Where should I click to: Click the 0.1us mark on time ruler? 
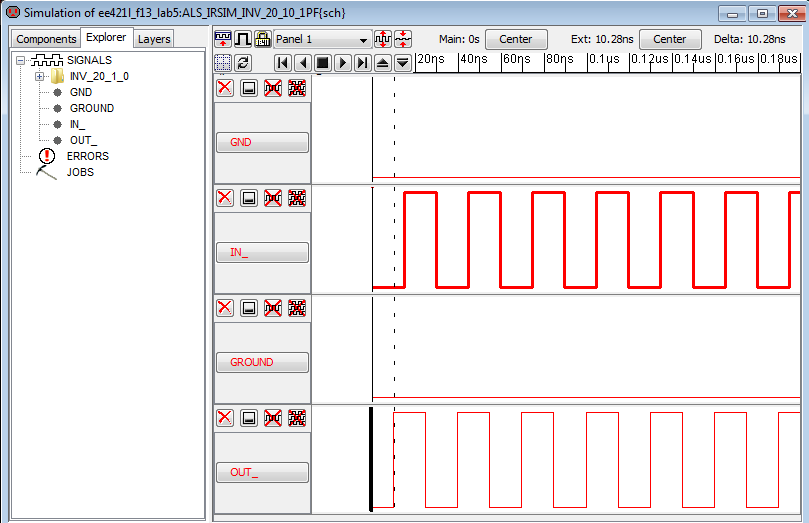(x=603, y=60)
